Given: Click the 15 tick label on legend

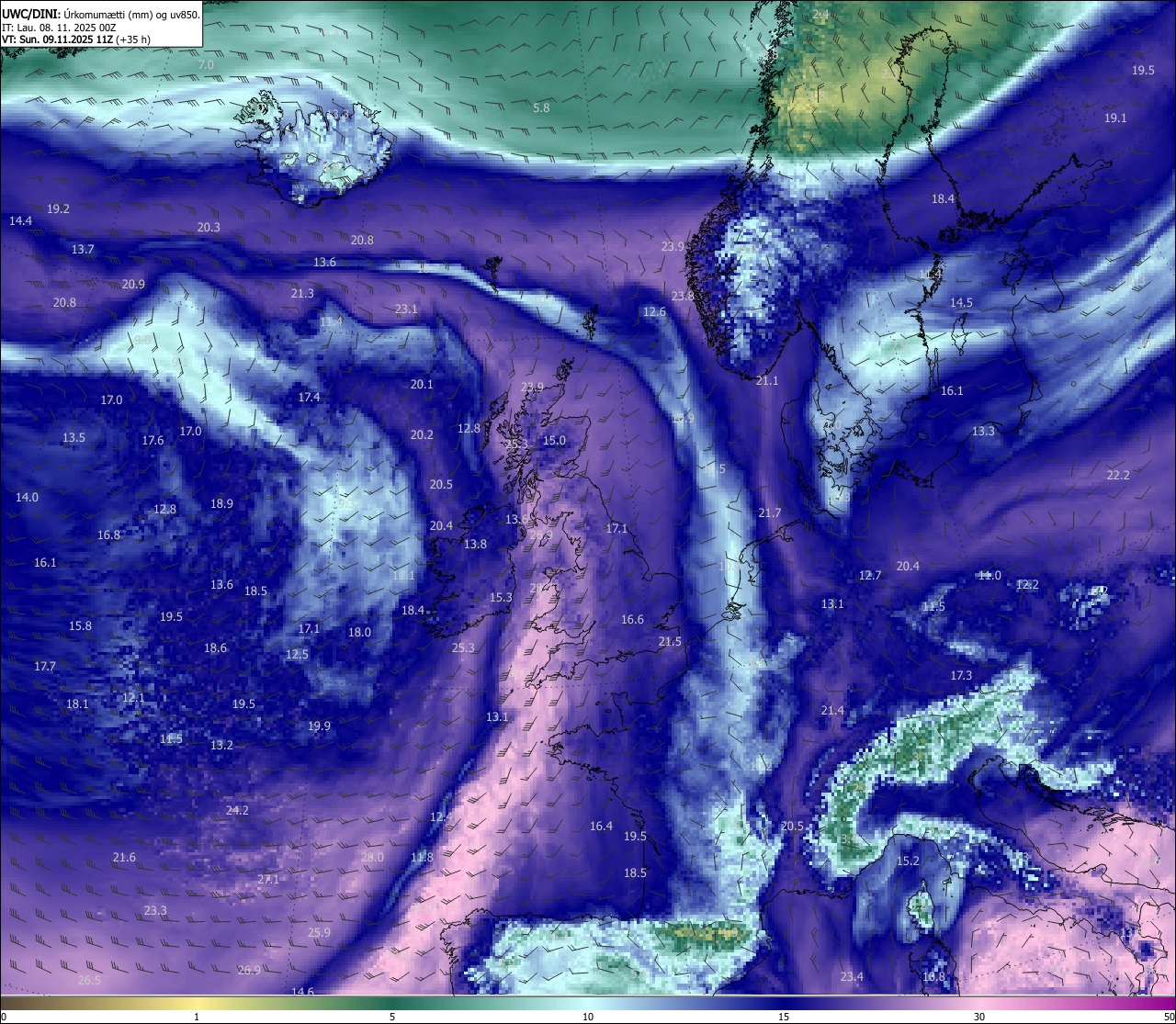Looking at the screenshot, I should (x=784, y=1016).
